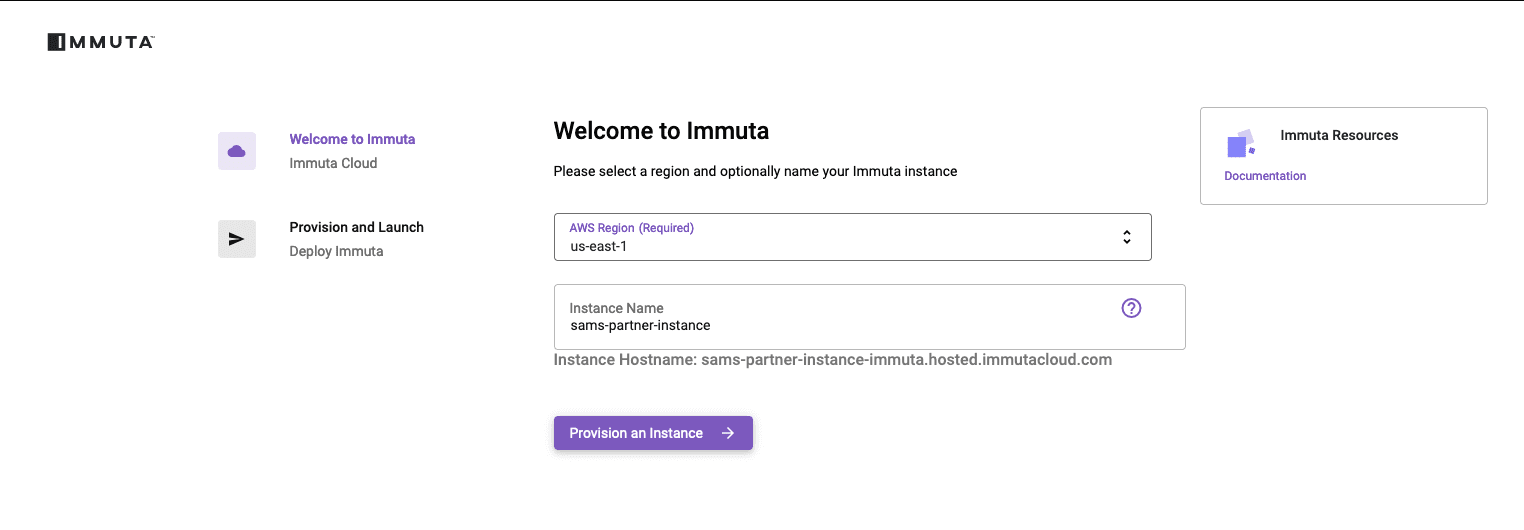Click the Deploy Immuta subtitle text
The image size is (1524, 530).
click(336, 251)
